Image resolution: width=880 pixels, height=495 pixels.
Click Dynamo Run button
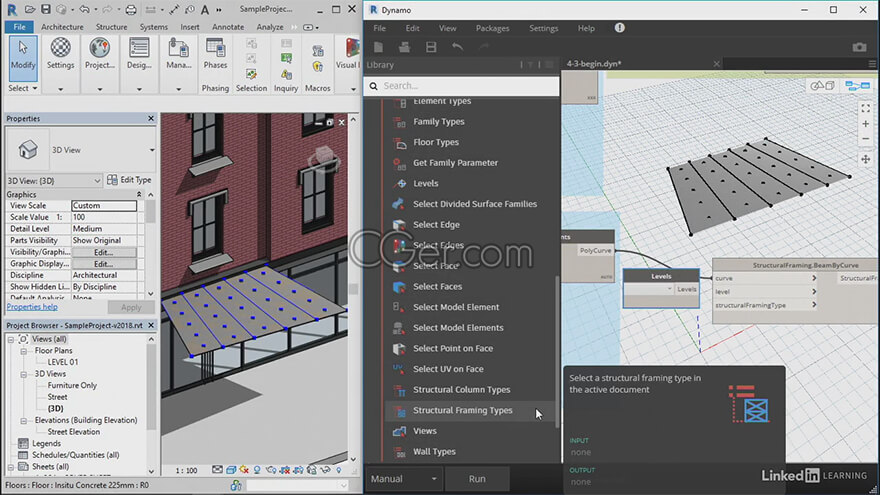477,479
